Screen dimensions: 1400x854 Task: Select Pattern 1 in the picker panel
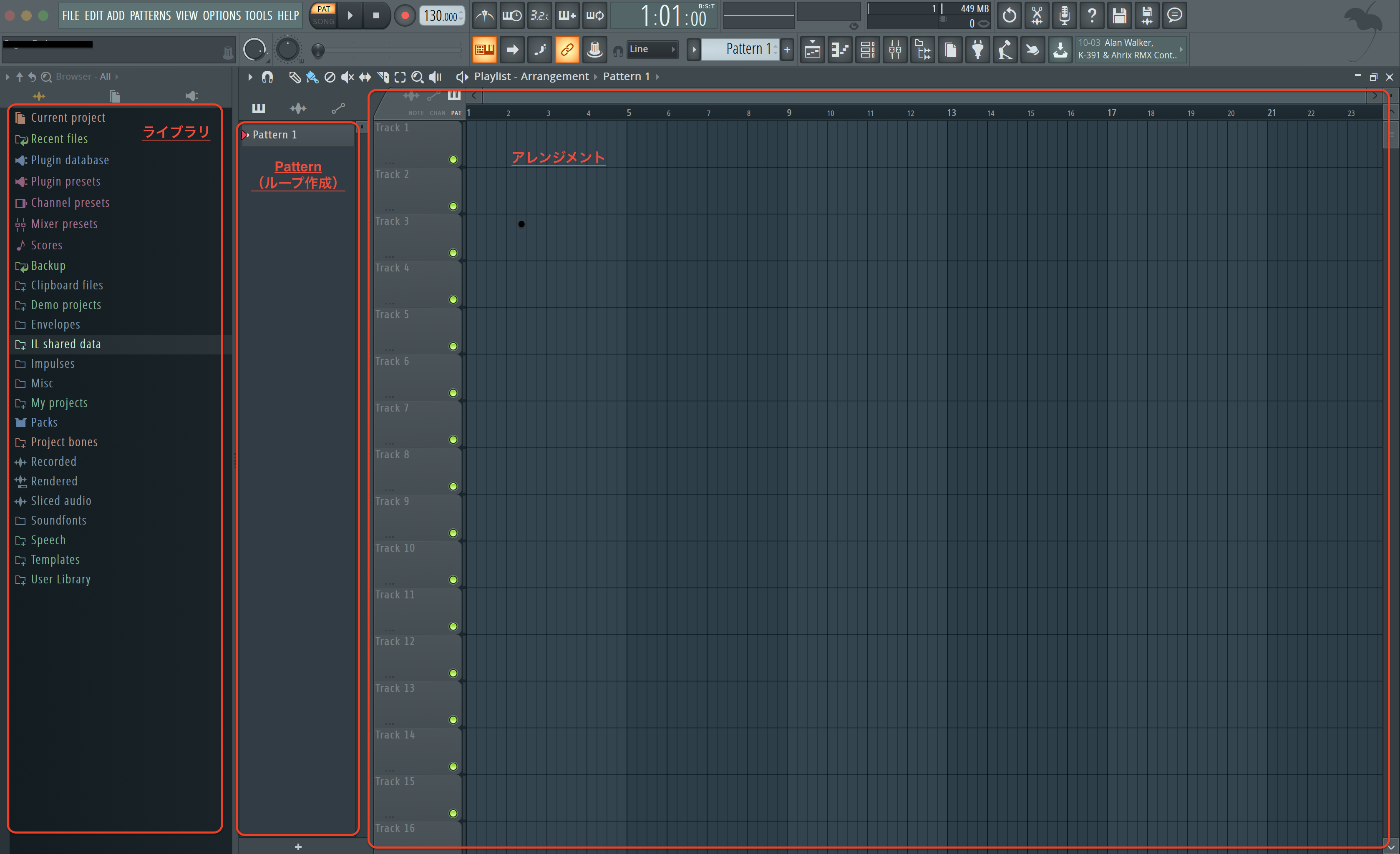pos(298,135)
